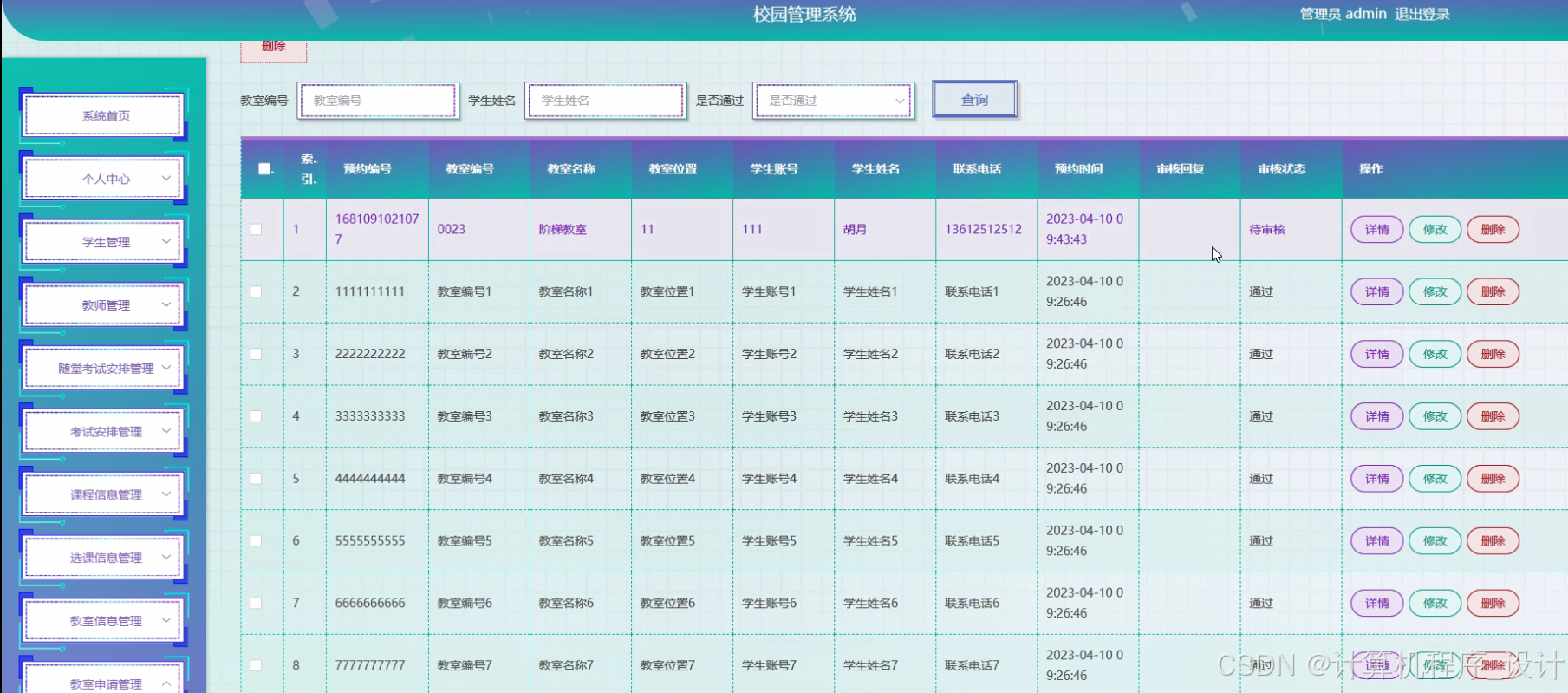Open 详情 for 学生姓名1 row
Screen dimensions: 1568x693
[x=1376, y=291]
